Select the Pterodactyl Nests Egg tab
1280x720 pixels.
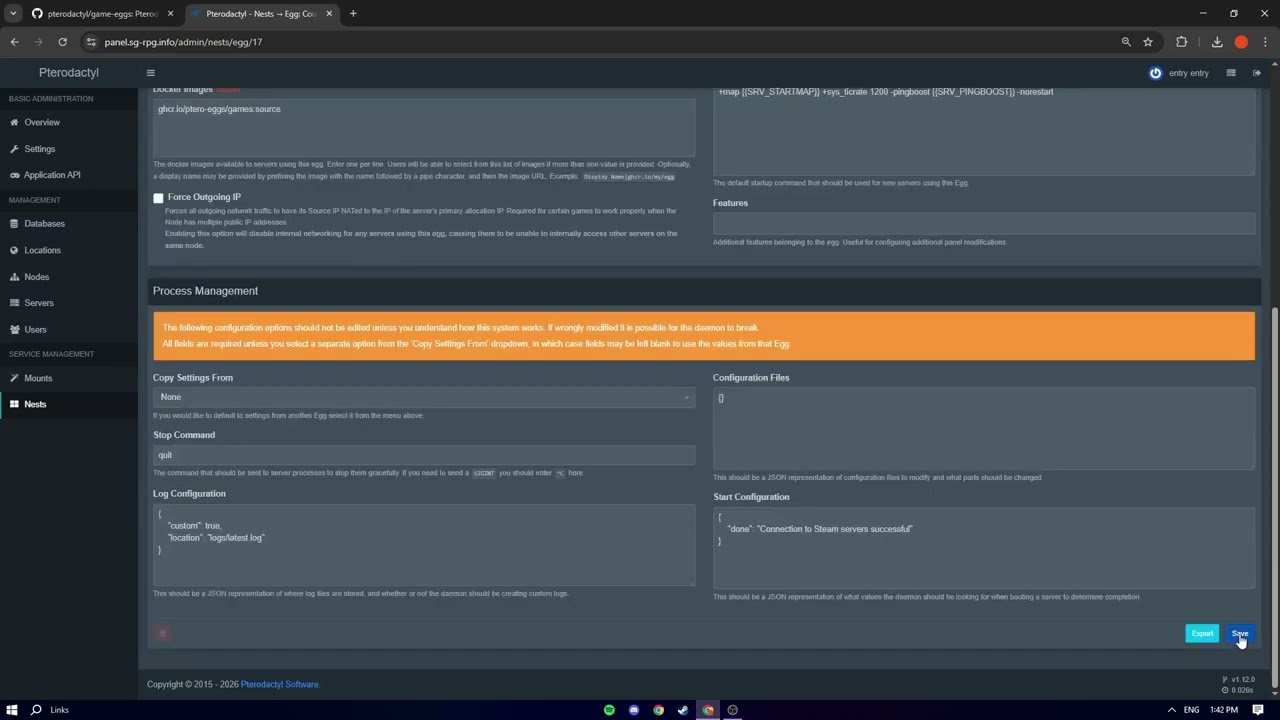coord(262,14)
